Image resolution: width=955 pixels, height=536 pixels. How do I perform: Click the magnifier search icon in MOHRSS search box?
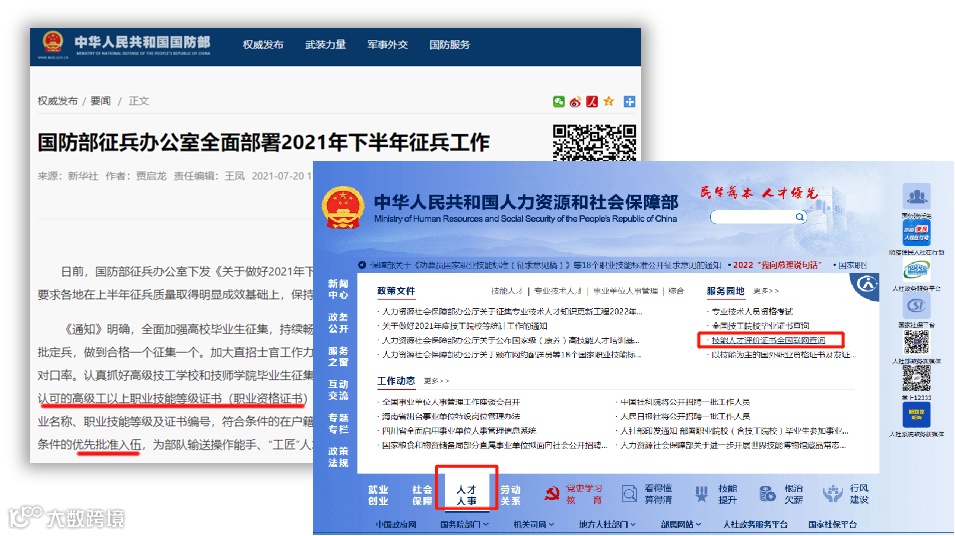(800, 217)
